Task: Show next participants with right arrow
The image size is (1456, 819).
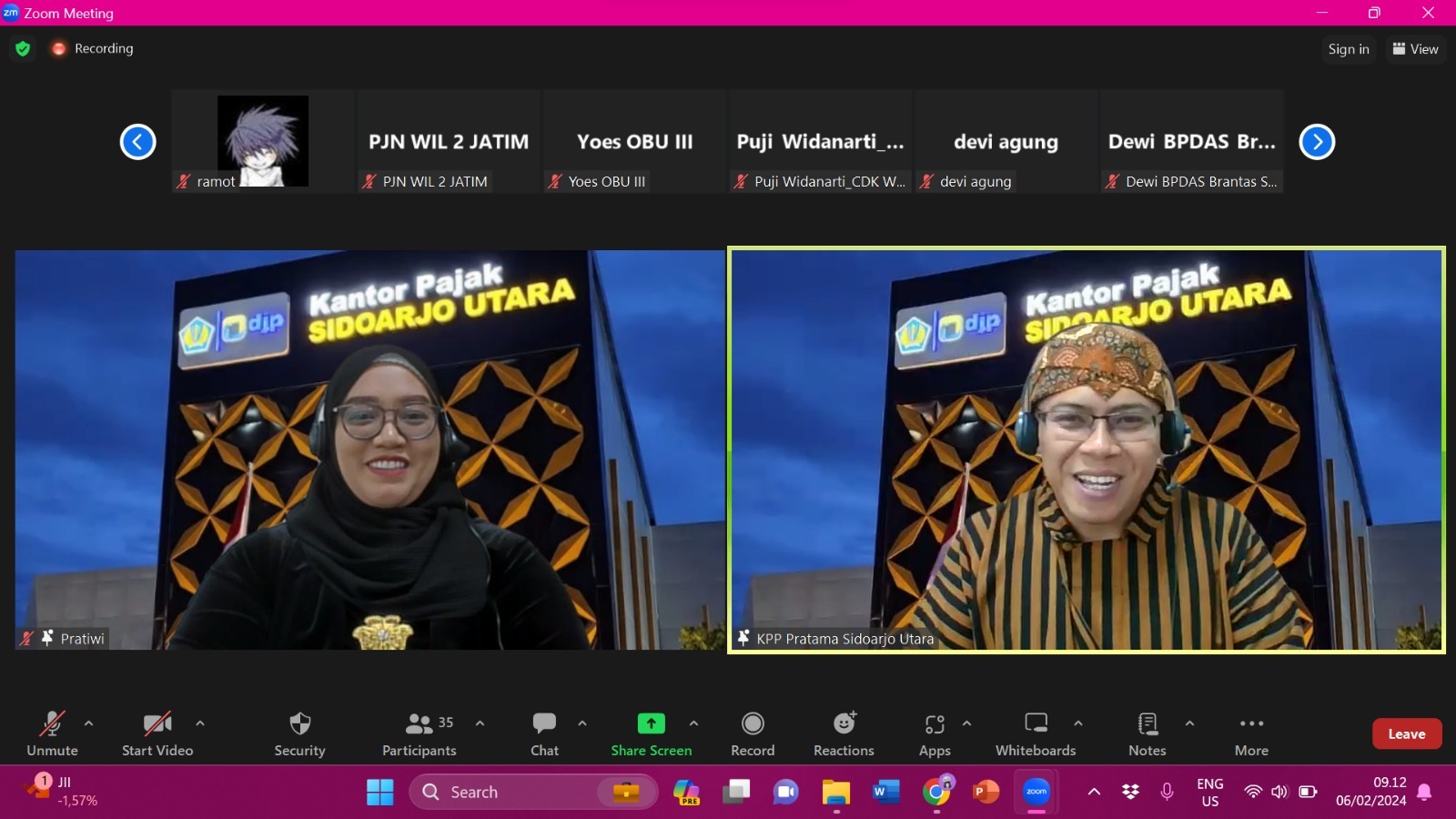Action: [1317, 142]
